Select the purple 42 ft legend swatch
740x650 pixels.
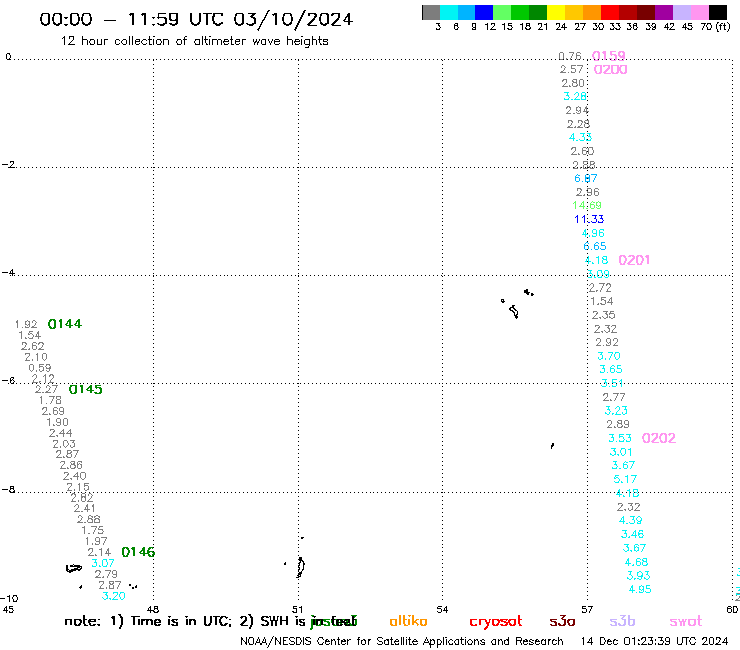664,12
